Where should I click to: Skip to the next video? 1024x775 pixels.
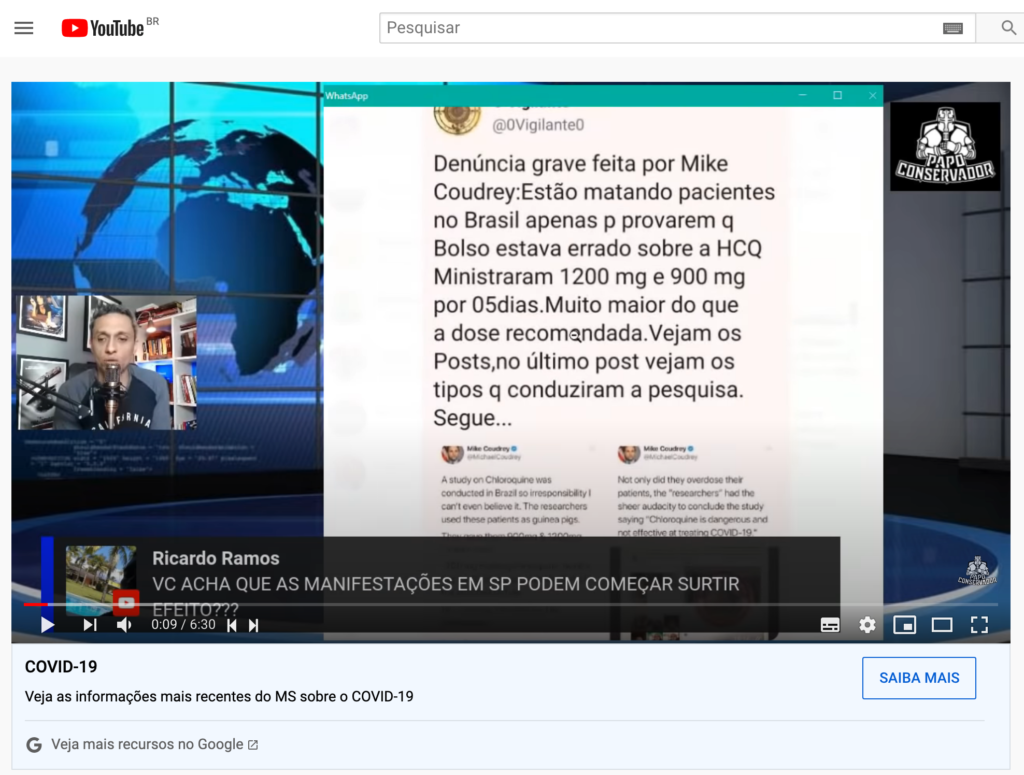pos(90,625)
